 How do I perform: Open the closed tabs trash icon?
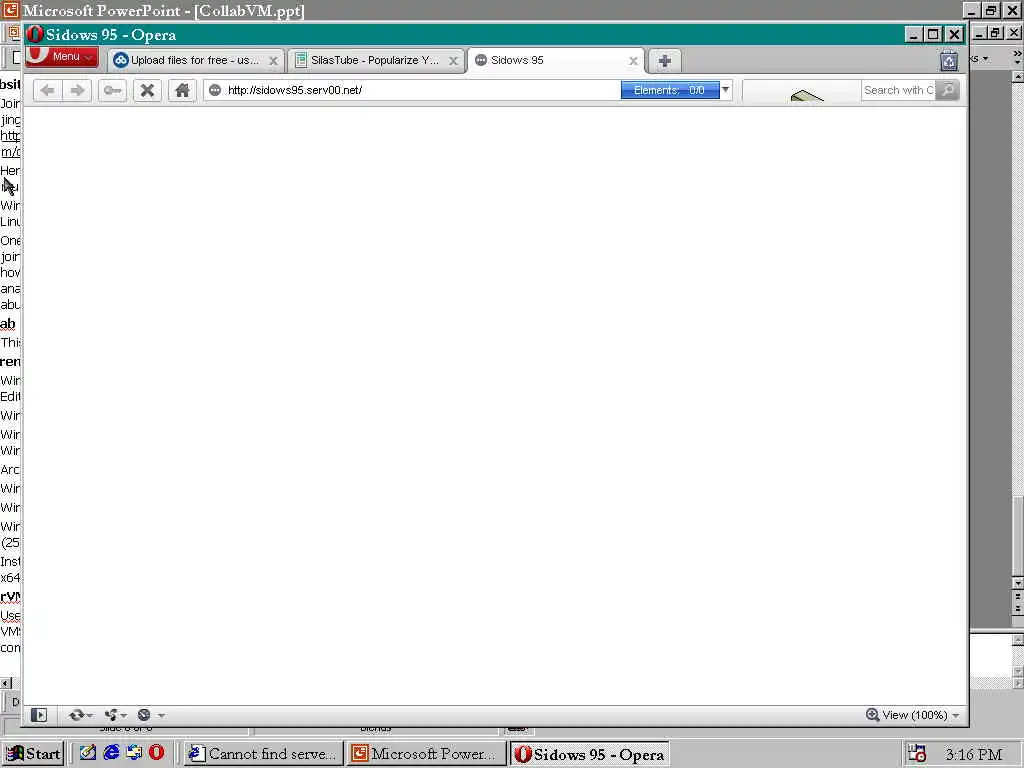tap(949, 61)
